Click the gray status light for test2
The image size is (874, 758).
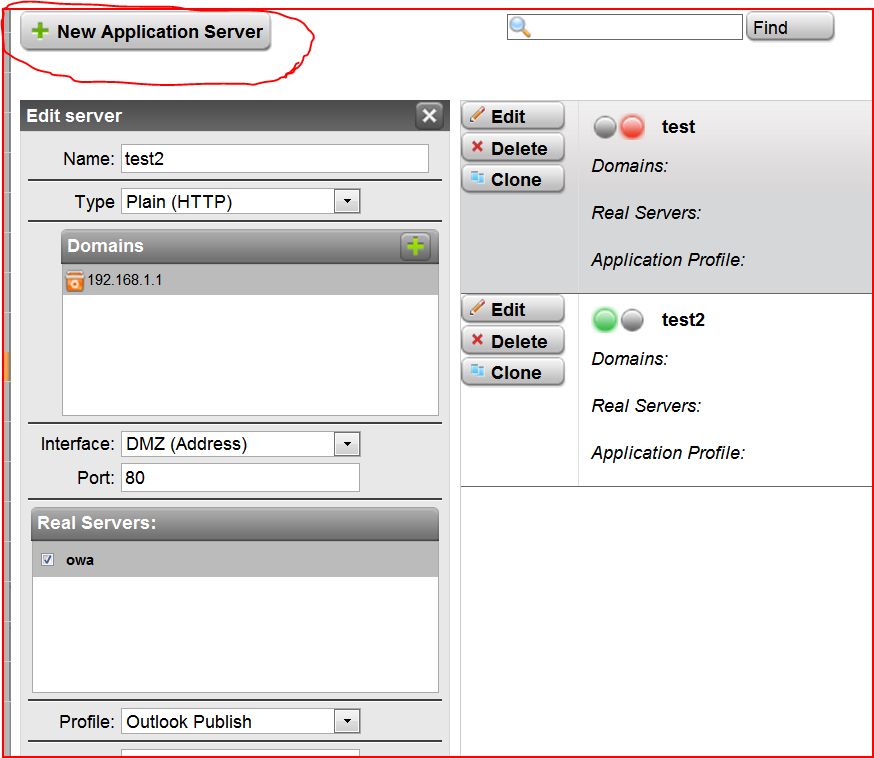point(632,320)
